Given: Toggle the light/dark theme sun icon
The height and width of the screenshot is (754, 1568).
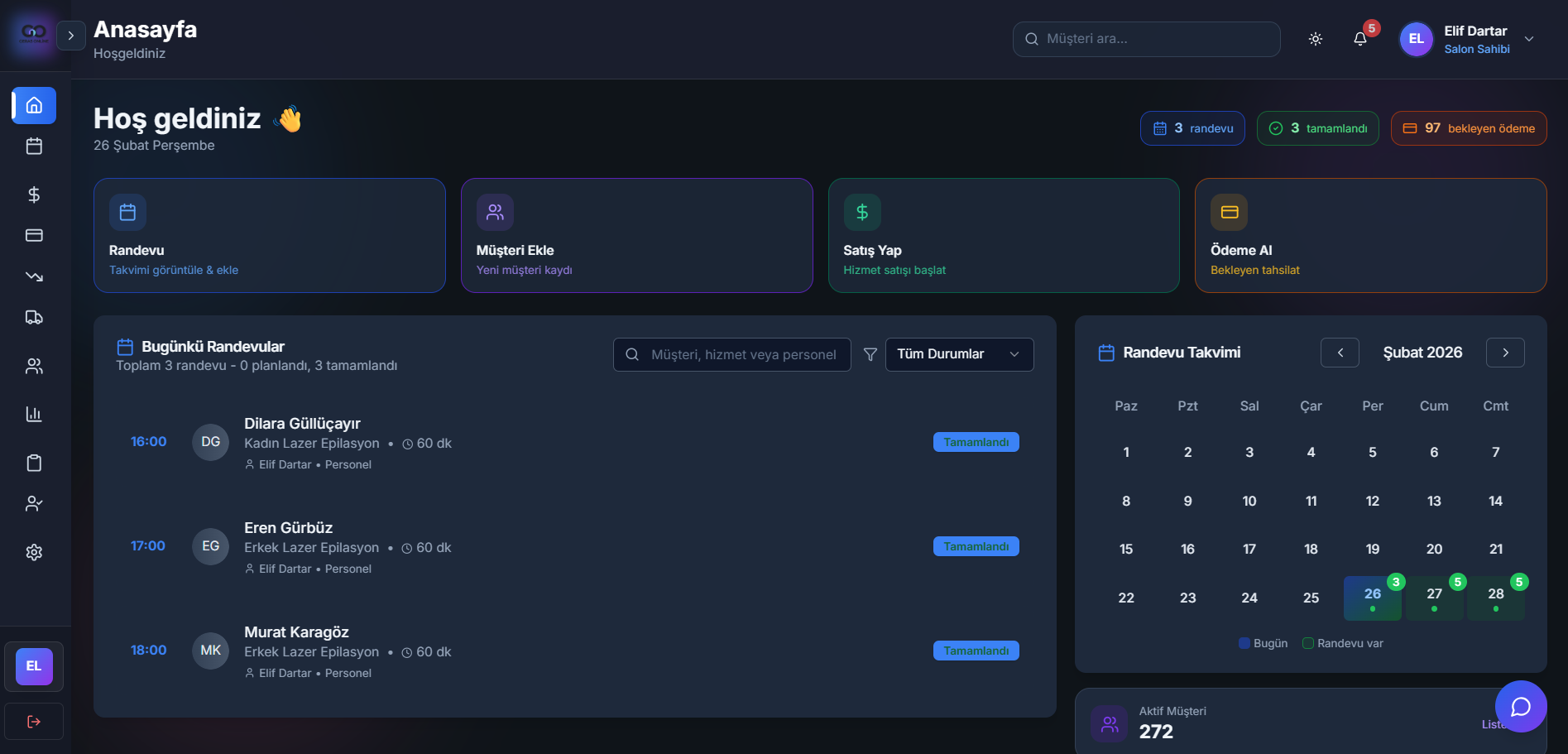Looking at the screenshot, I should (x=1315, y=39).
